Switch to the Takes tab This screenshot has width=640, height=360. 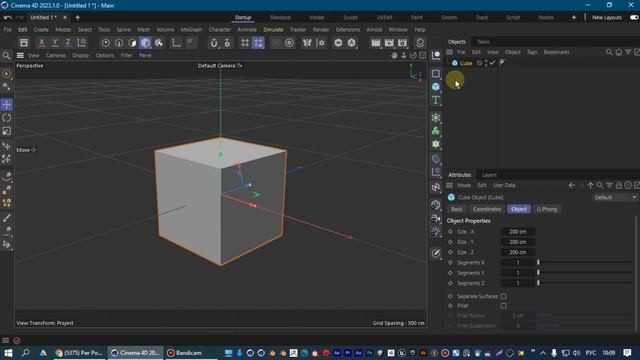[x=483, y=42]
